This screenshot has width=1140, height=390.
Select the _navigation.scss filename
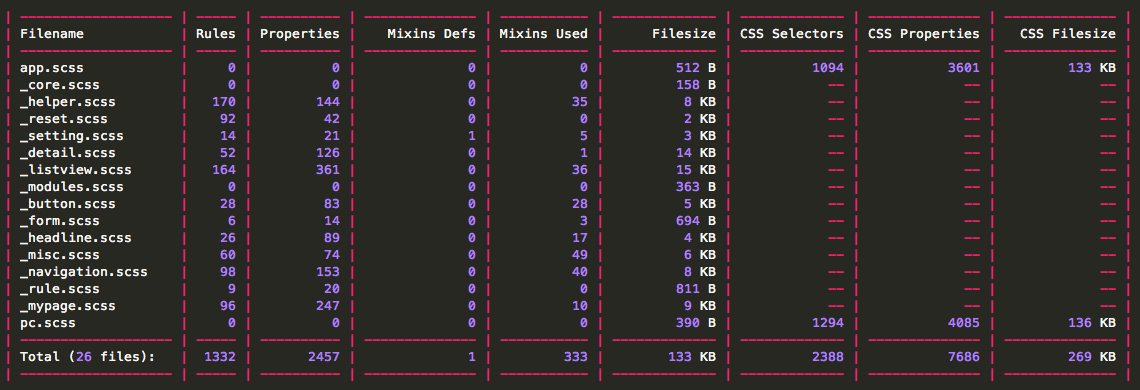click(84, 271)
